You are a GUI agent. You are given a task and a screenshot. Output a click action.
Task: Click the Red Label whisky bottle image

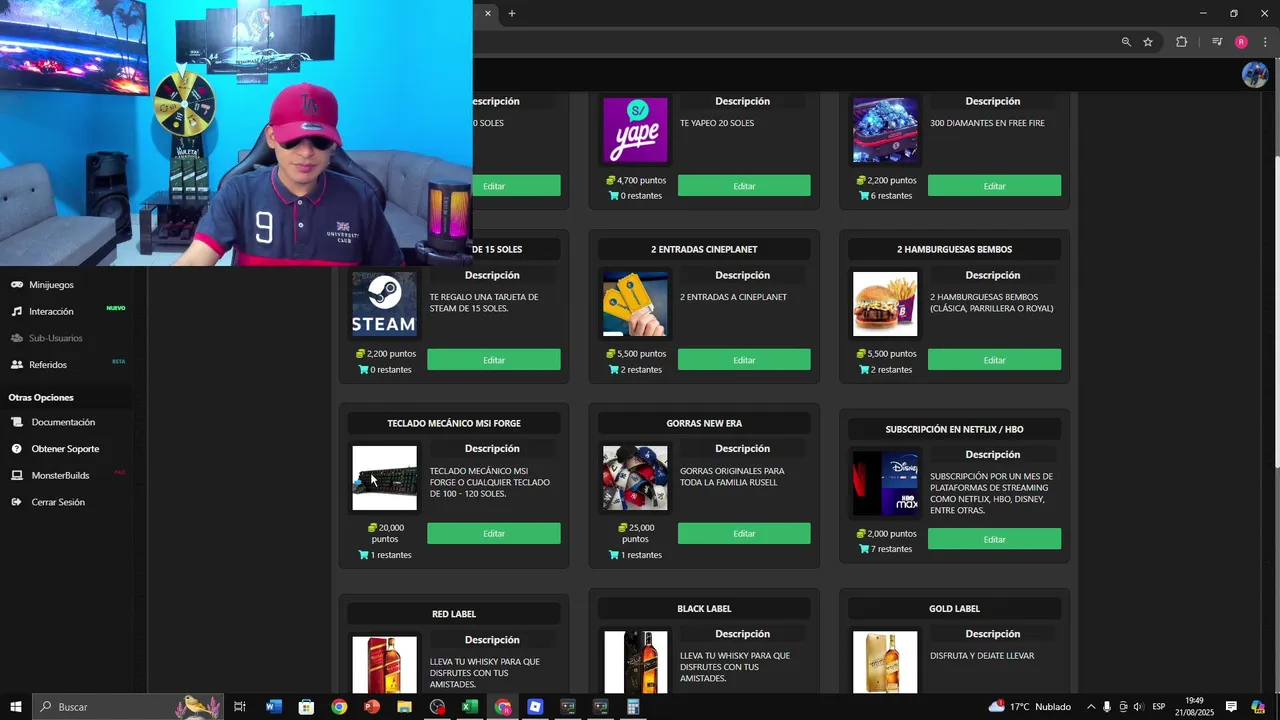tap(385, 665)
